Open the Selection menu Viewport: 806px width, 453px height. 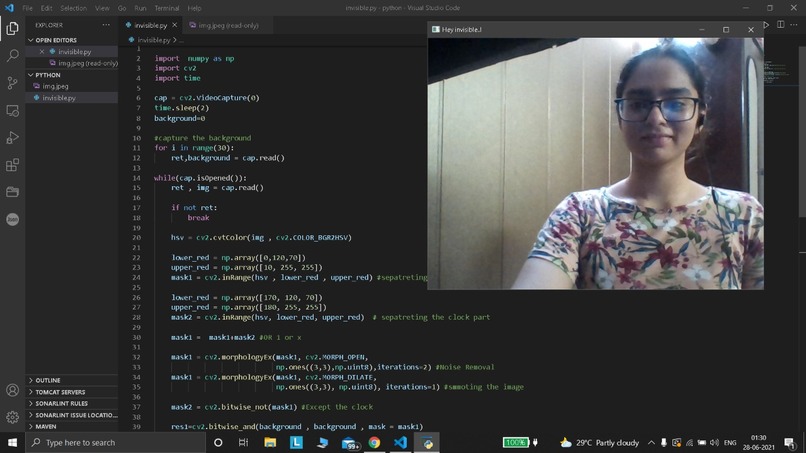click(74, 8)
